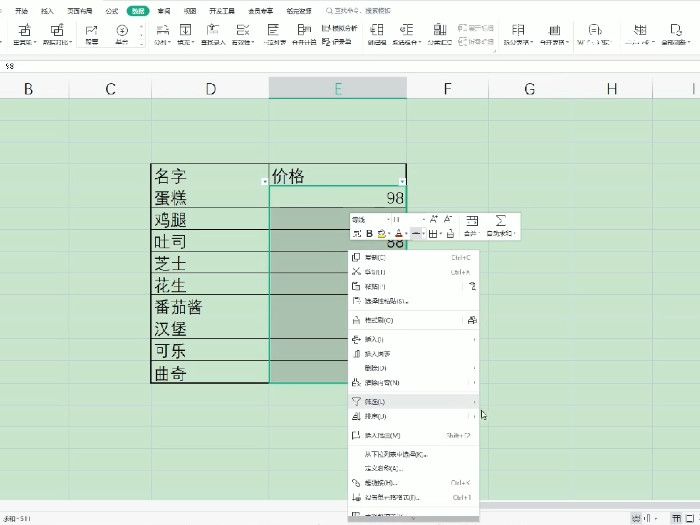Screen dimensions: 700x525
Task: Click the cell containing 可乐
Action: point(210,350)
